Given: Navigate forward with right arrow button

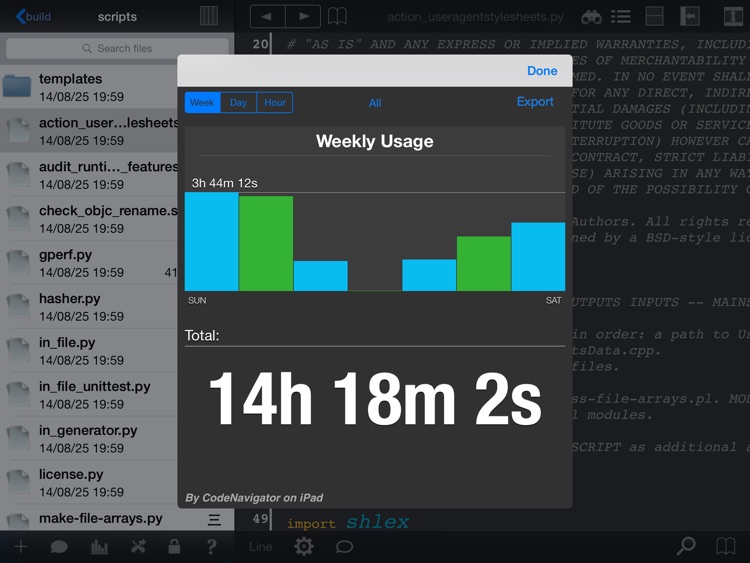Looking at the screenshot, I should [303, 16].
